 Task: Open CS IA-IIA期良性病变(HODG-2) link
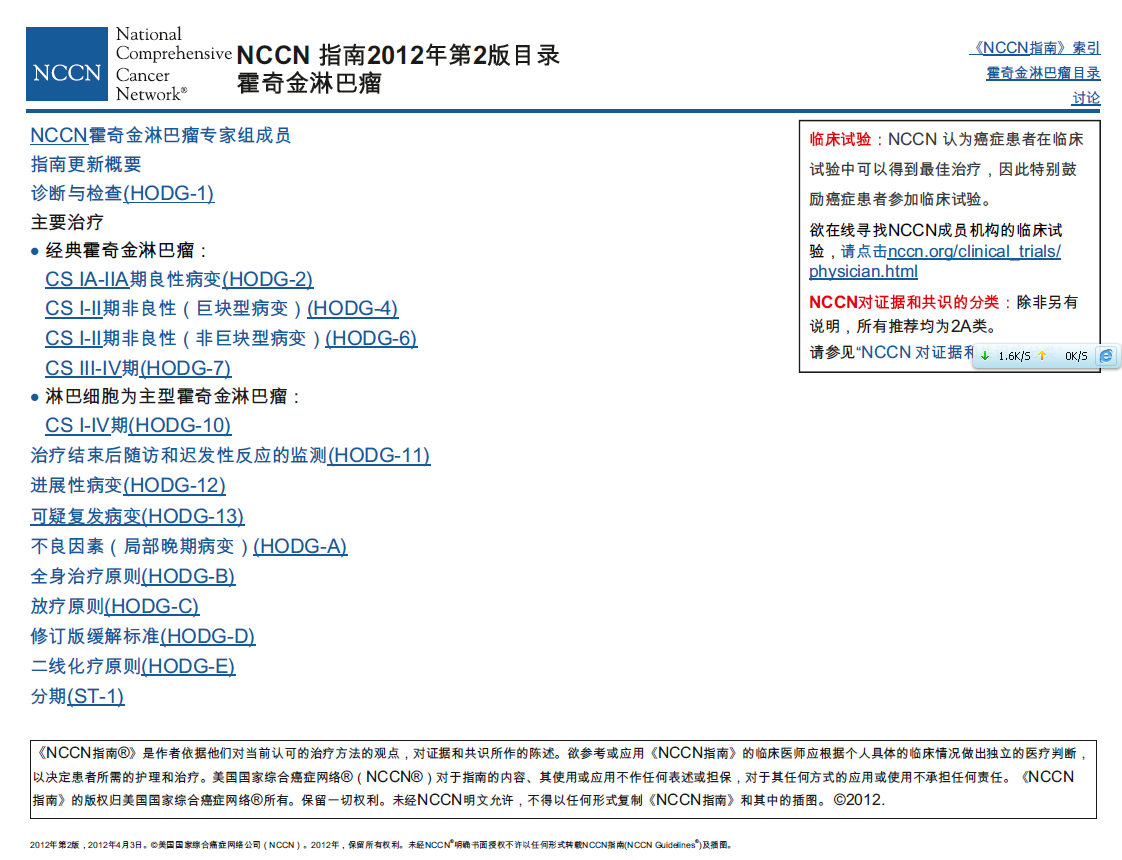pyautogui.click(x=179, y=279)
